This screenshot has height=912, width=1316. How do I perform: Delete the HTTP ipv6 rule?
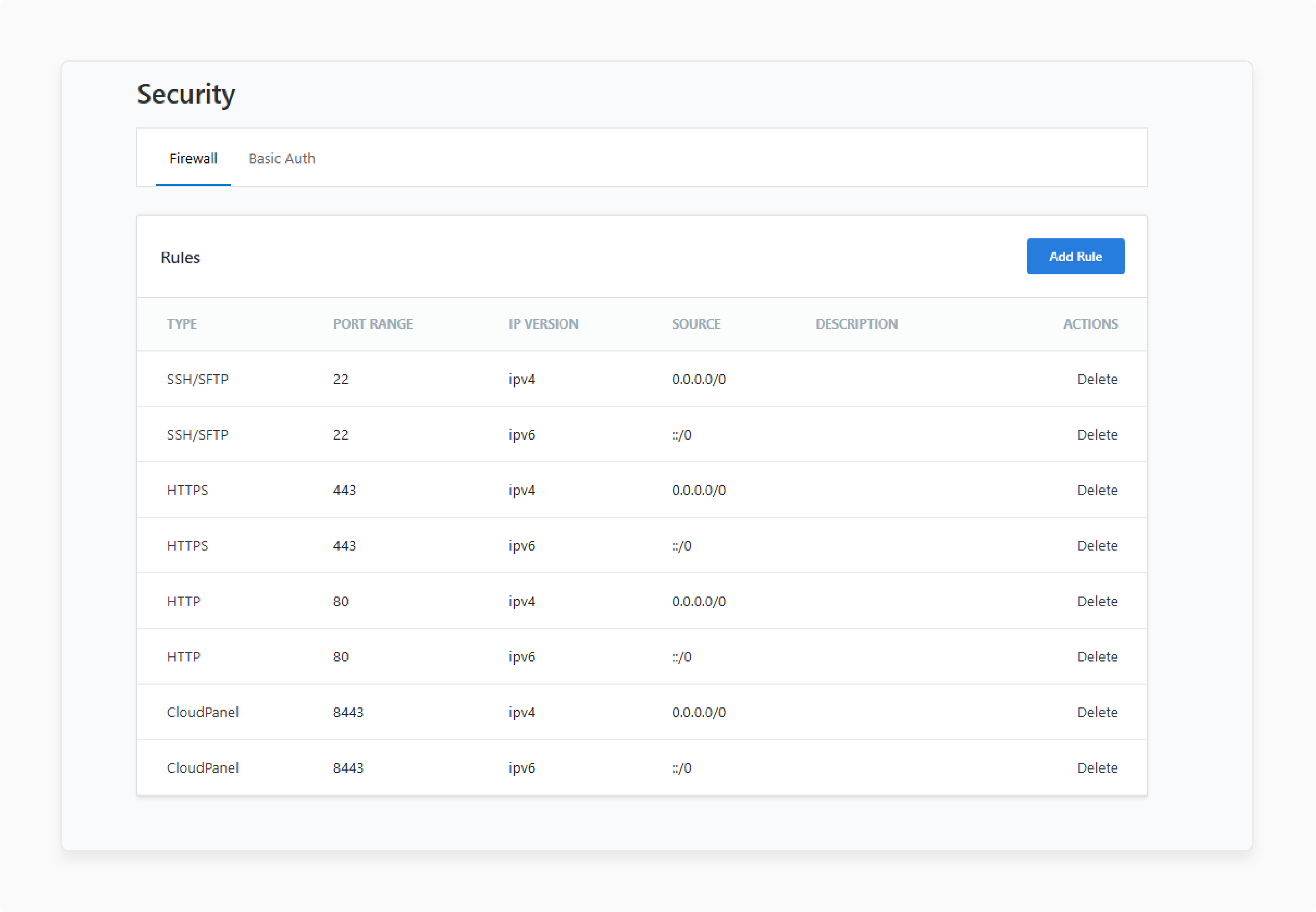point(1097,657)
